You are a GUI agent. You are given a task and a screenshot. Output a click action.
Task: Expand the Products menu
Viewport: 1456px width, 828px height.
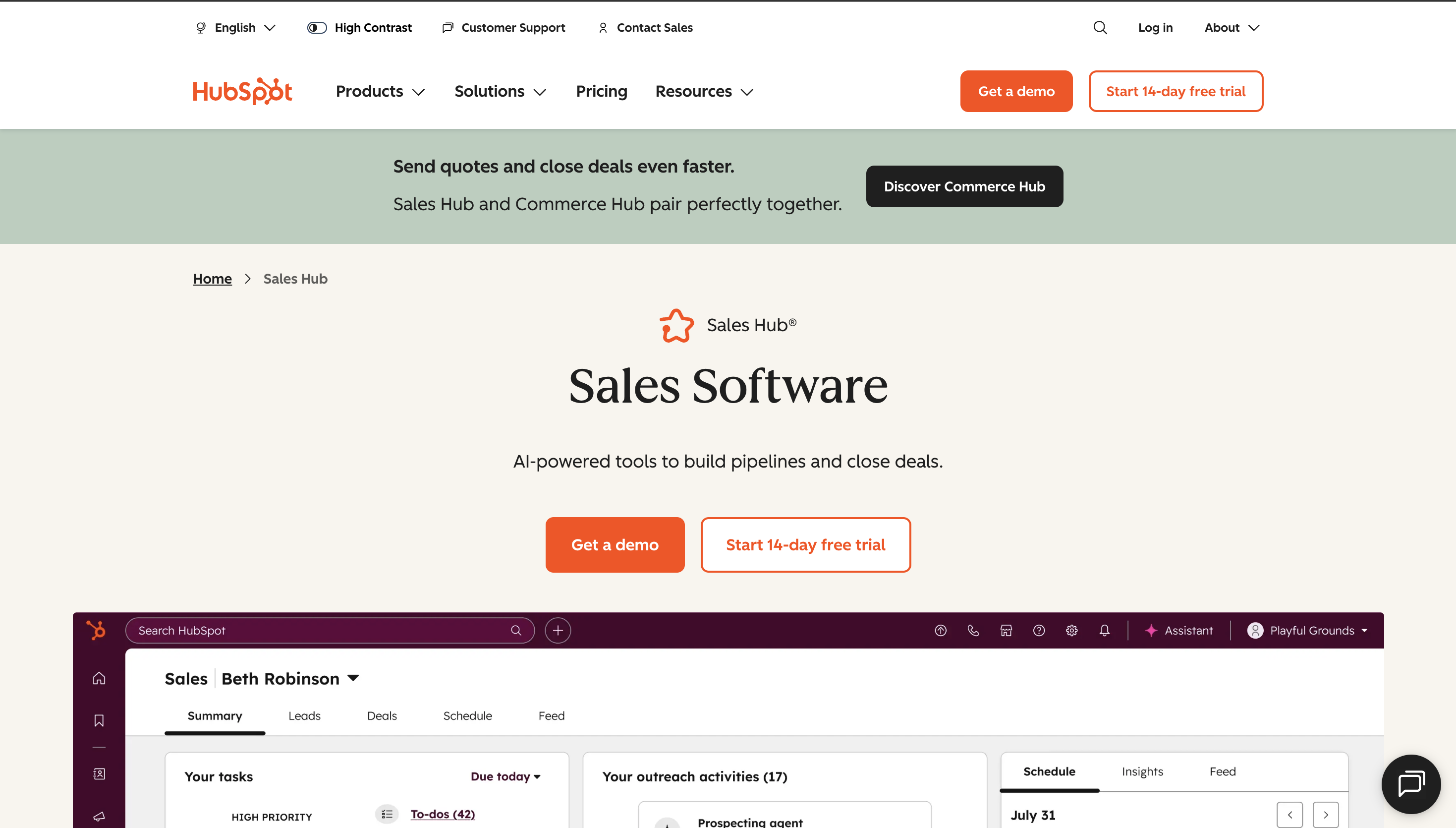coord(380,91)
